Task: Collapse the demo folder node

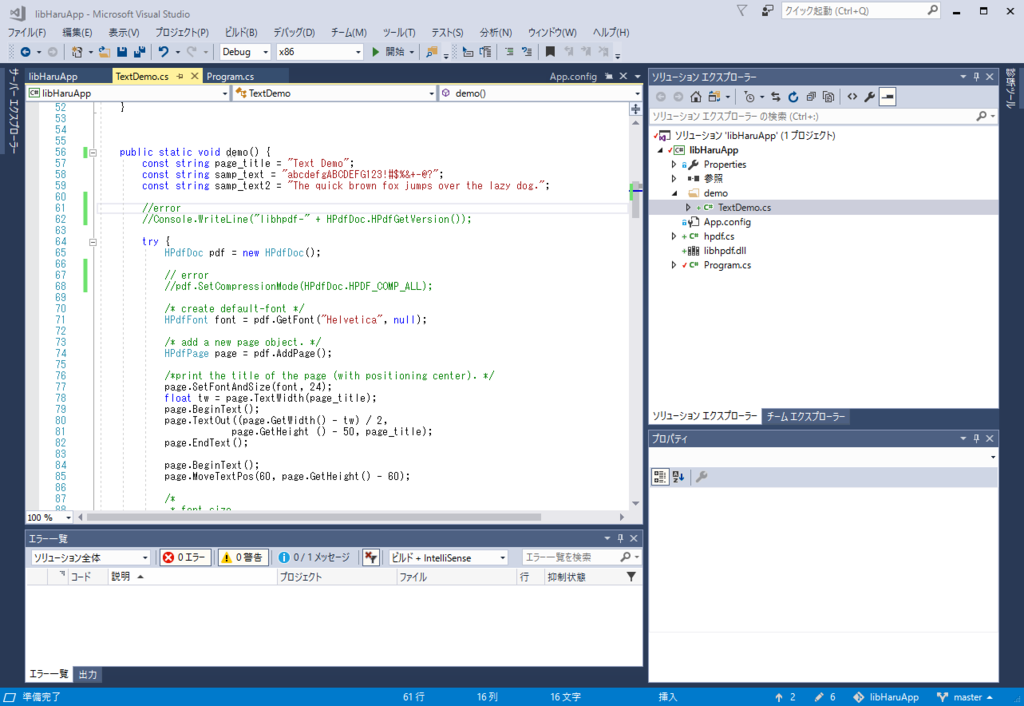Action: 674,193
